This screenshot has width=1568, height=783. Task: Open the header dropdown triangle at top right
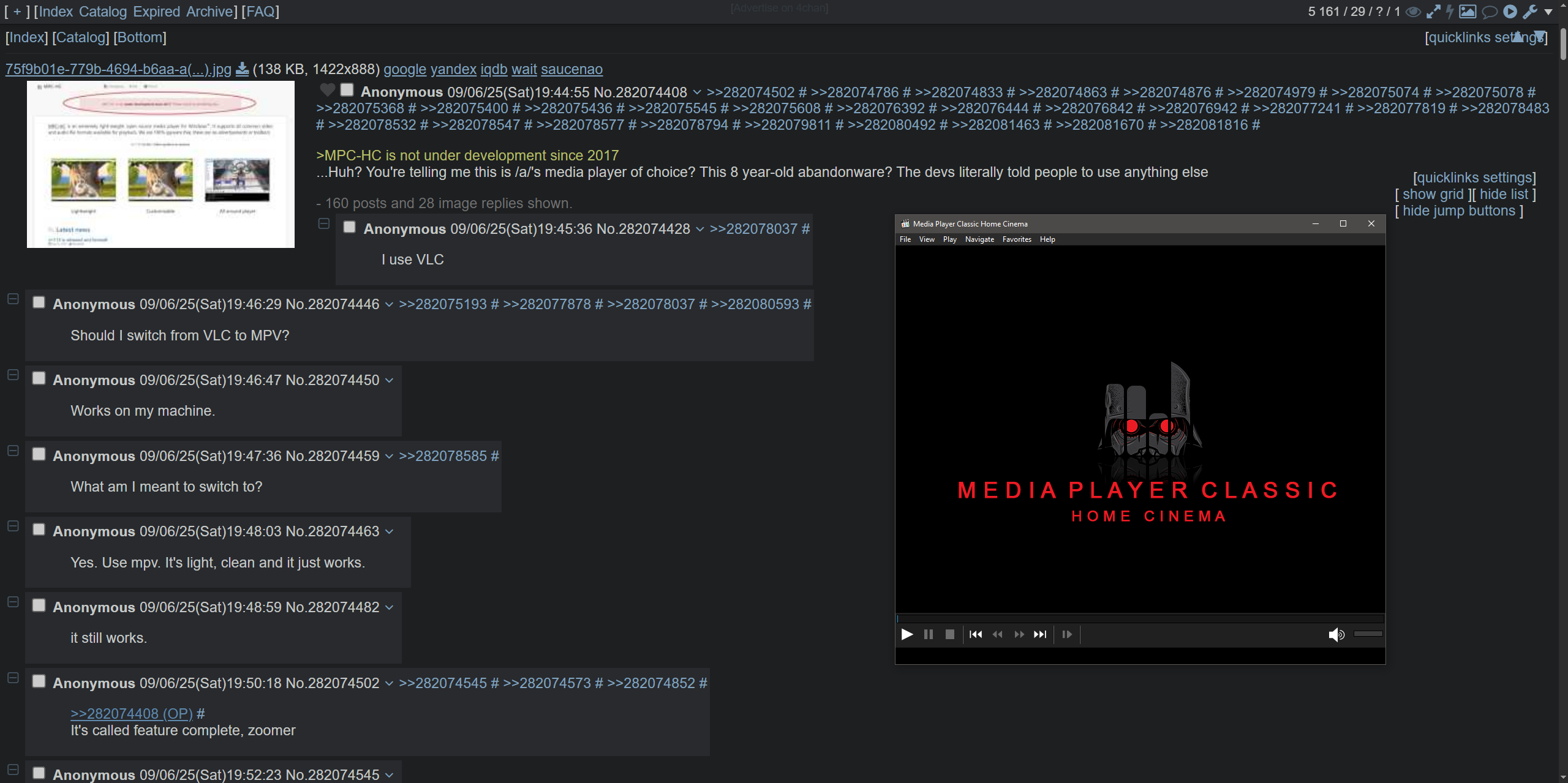(x=1549, y=12)
